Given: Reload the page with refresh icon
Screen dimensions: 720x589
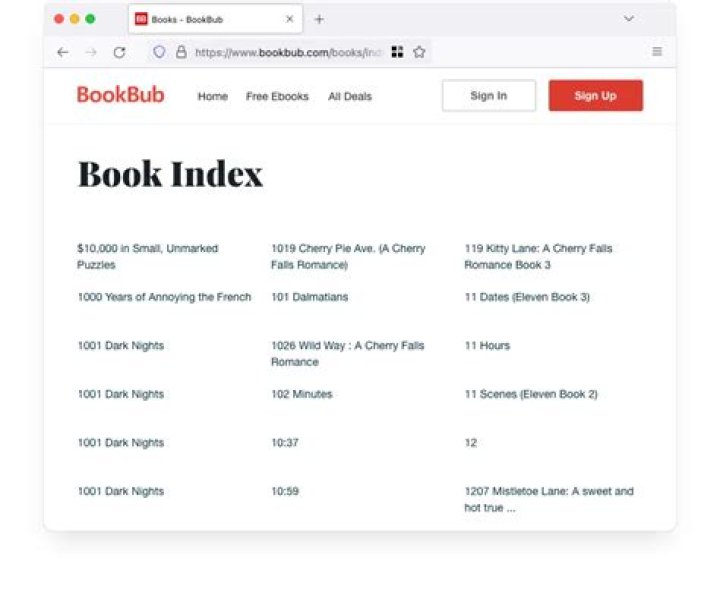Looking at the screenshot, I should [x=119, y=52].
